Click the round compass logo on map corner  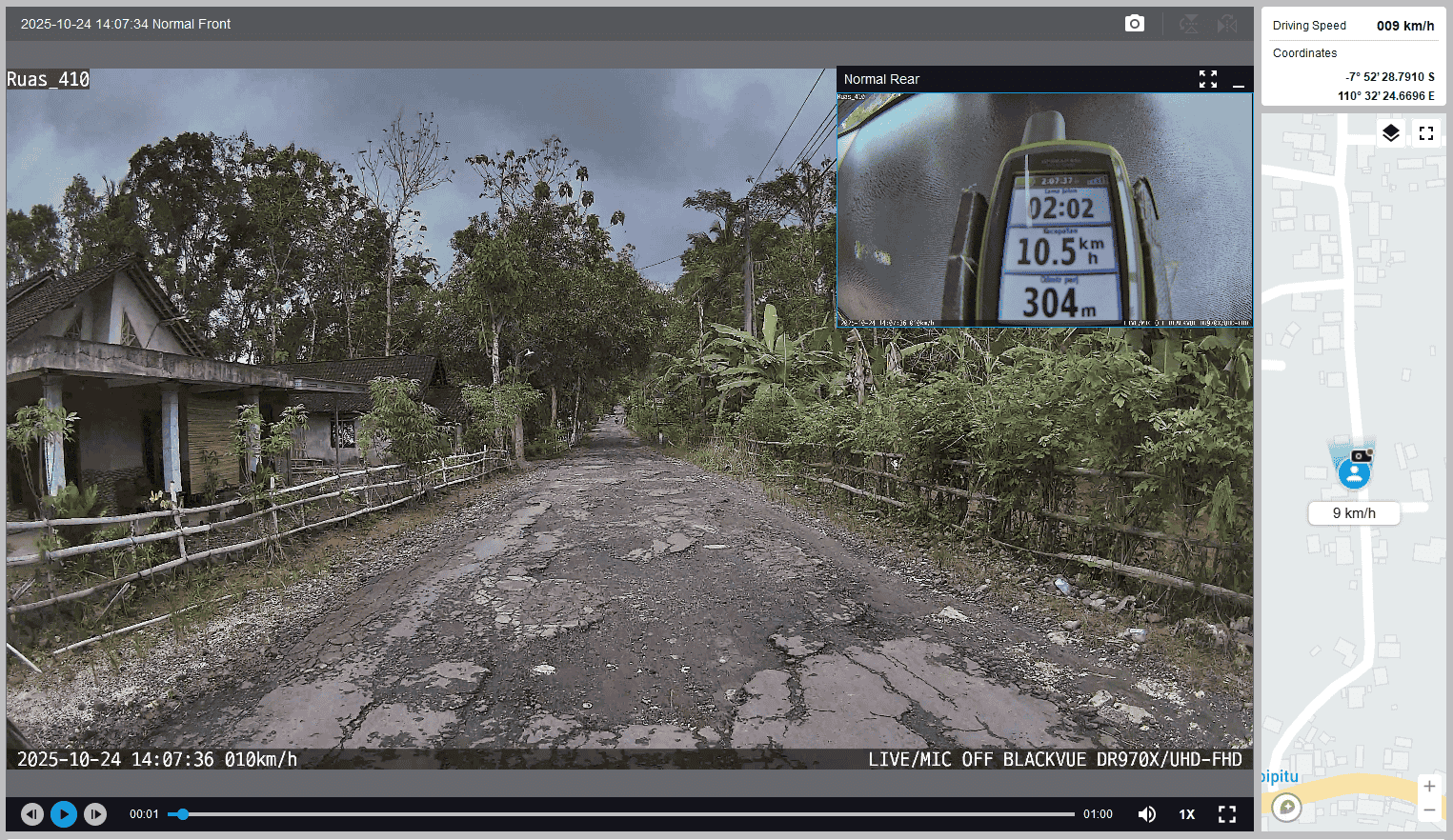(1287, 808)
